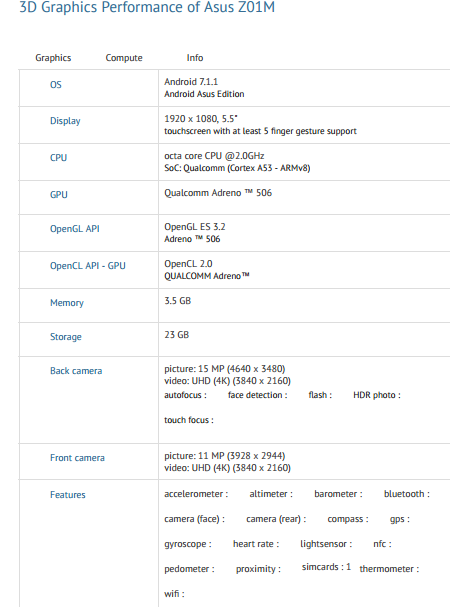Click the OpenGL API label
This screenshot has width=450, height=607.
[75, 229]
